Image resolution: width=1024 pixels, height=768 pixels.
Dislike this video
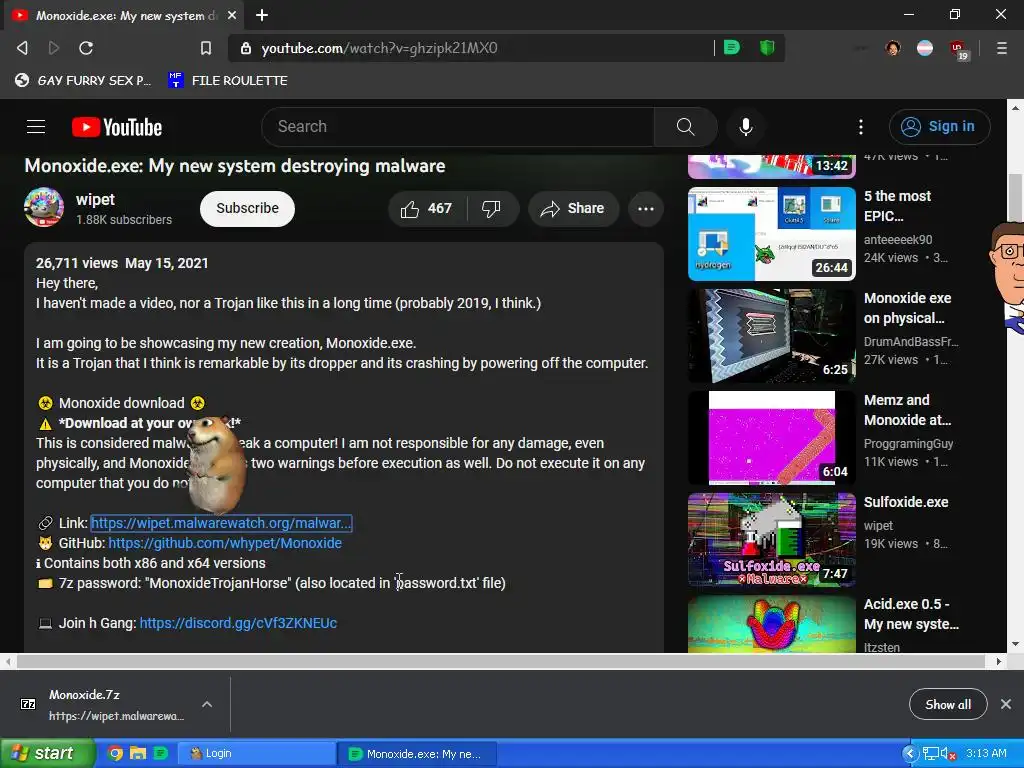(492, 209)
